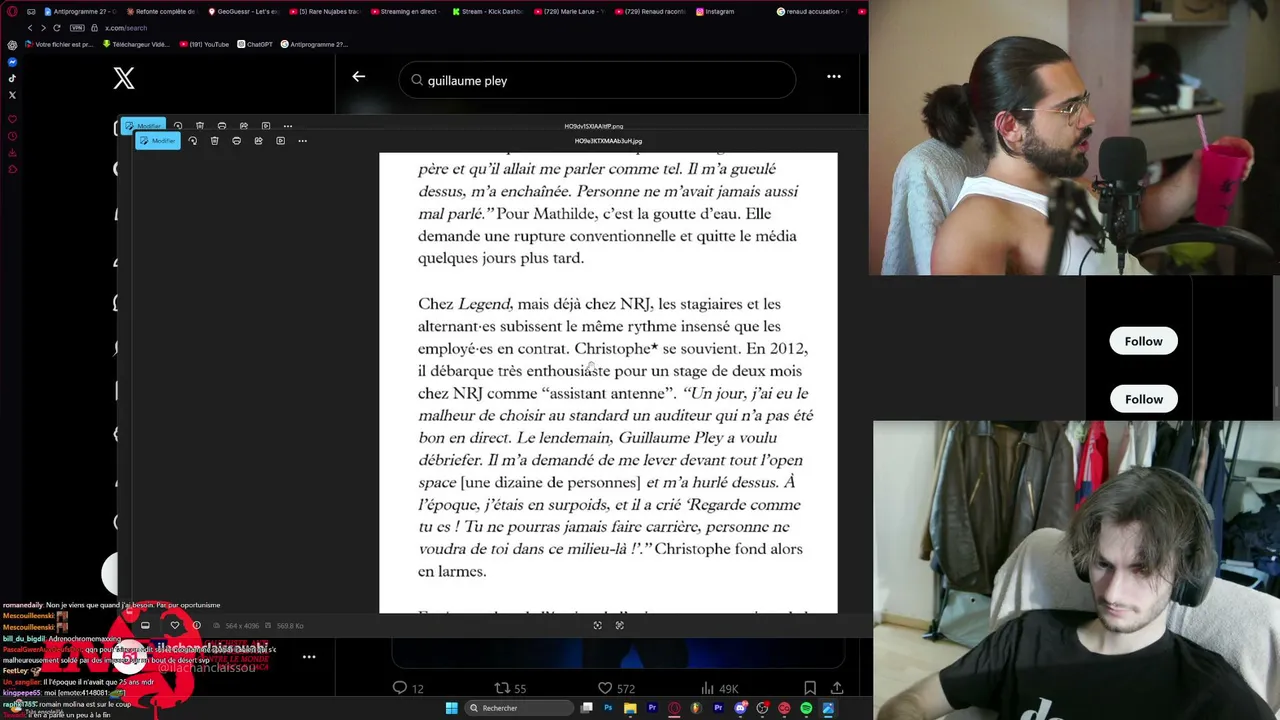Viewport: 1280px width, 720px height.
Task: Open the Téléchargeur Vidéo bookmark
Action: click(138, 45)
